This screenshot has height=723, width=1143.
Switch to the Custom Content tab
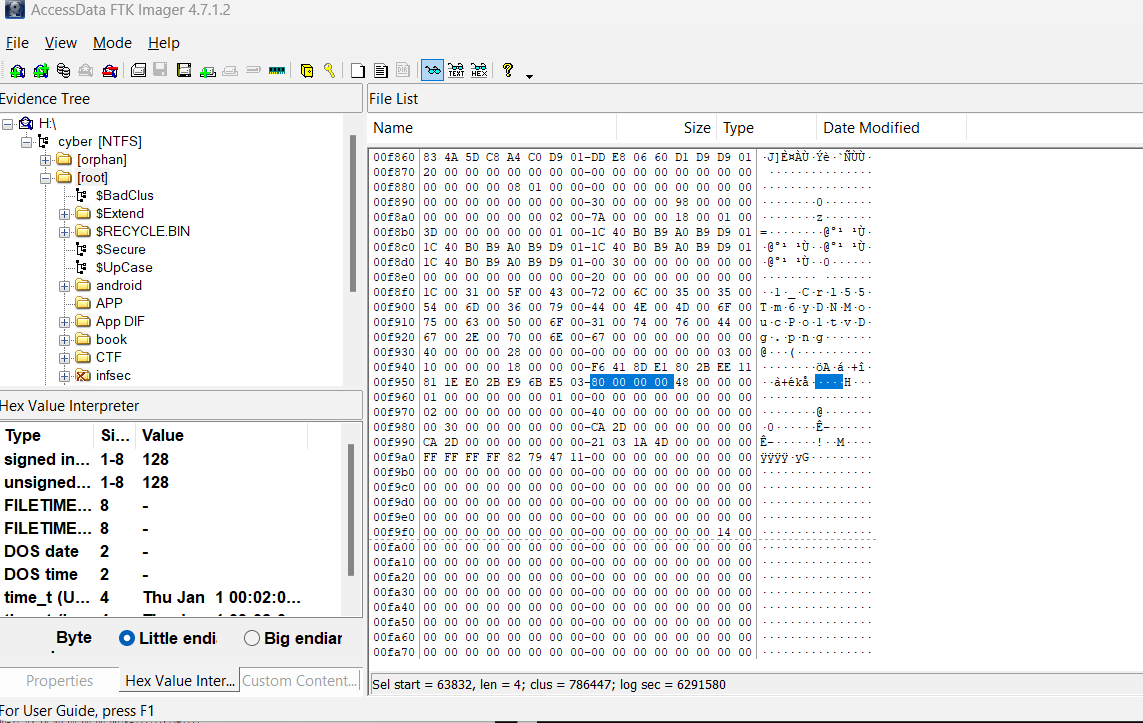point(300,681)
